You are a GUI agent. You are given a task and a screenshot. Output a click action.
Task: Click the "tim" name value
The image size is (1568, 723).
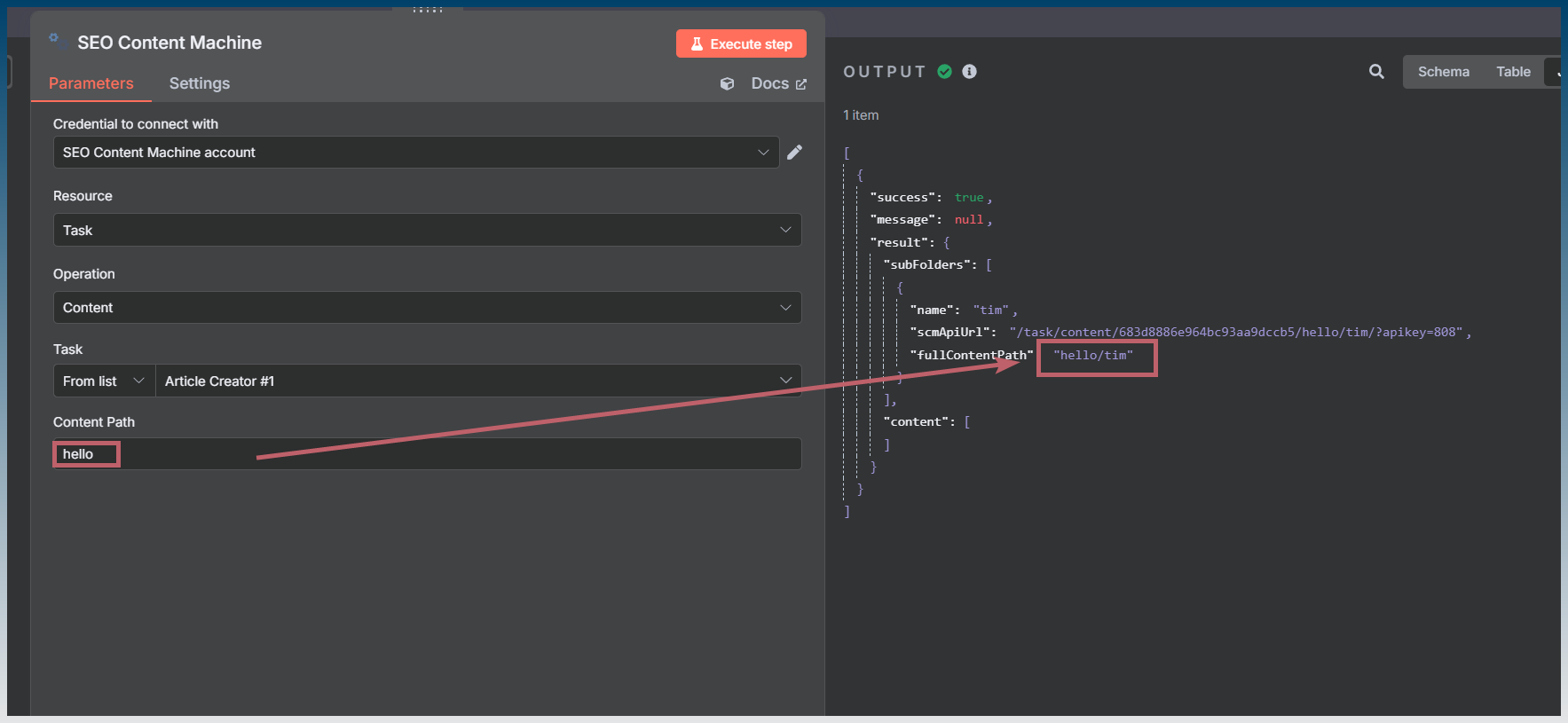(991, 310)
